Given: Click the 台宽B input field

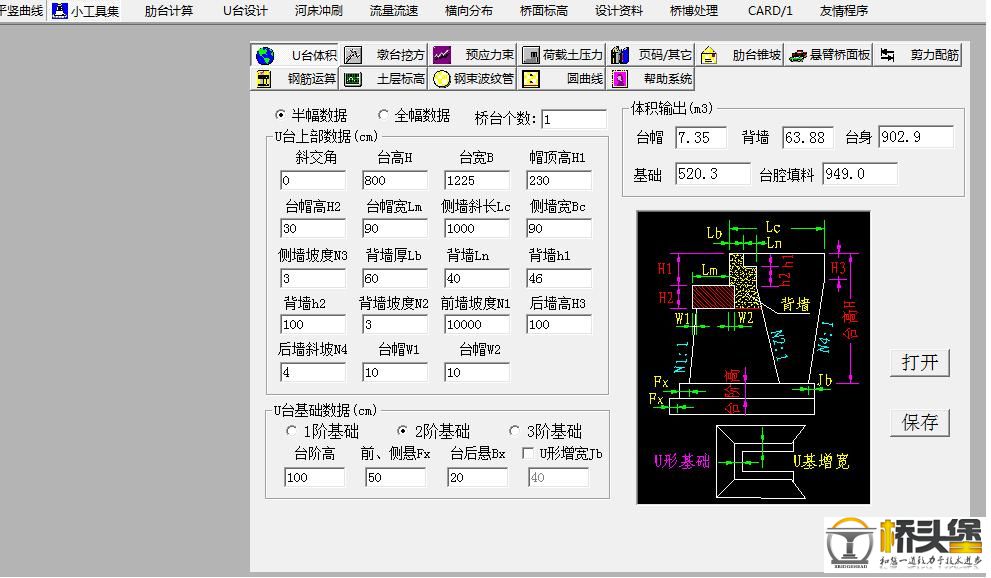Looking at the screenshot, I should pyautogui.click(x=477, y=181).
